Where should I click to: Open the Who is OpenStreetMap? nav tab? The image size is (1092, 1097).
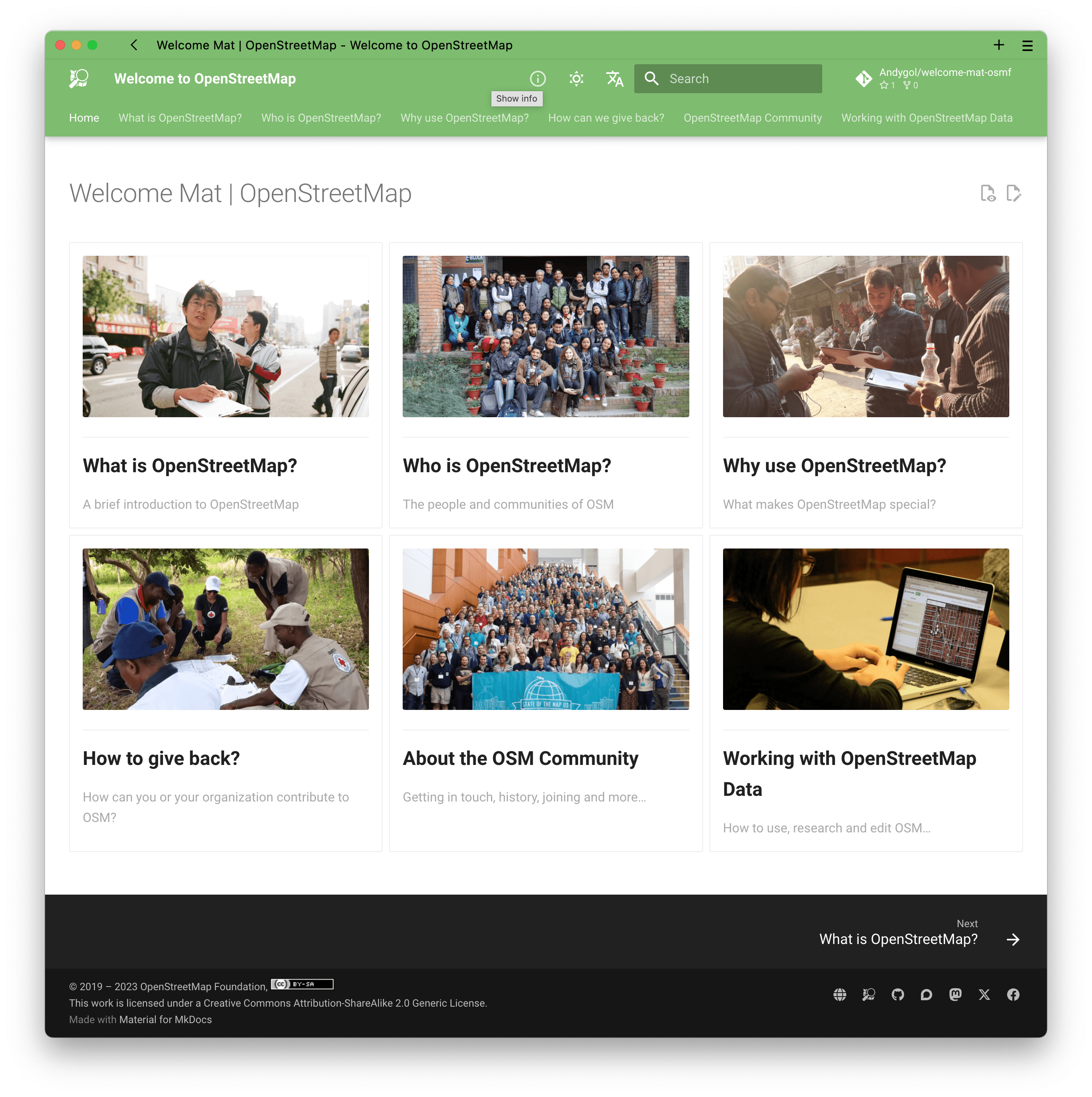coord(321,118)
